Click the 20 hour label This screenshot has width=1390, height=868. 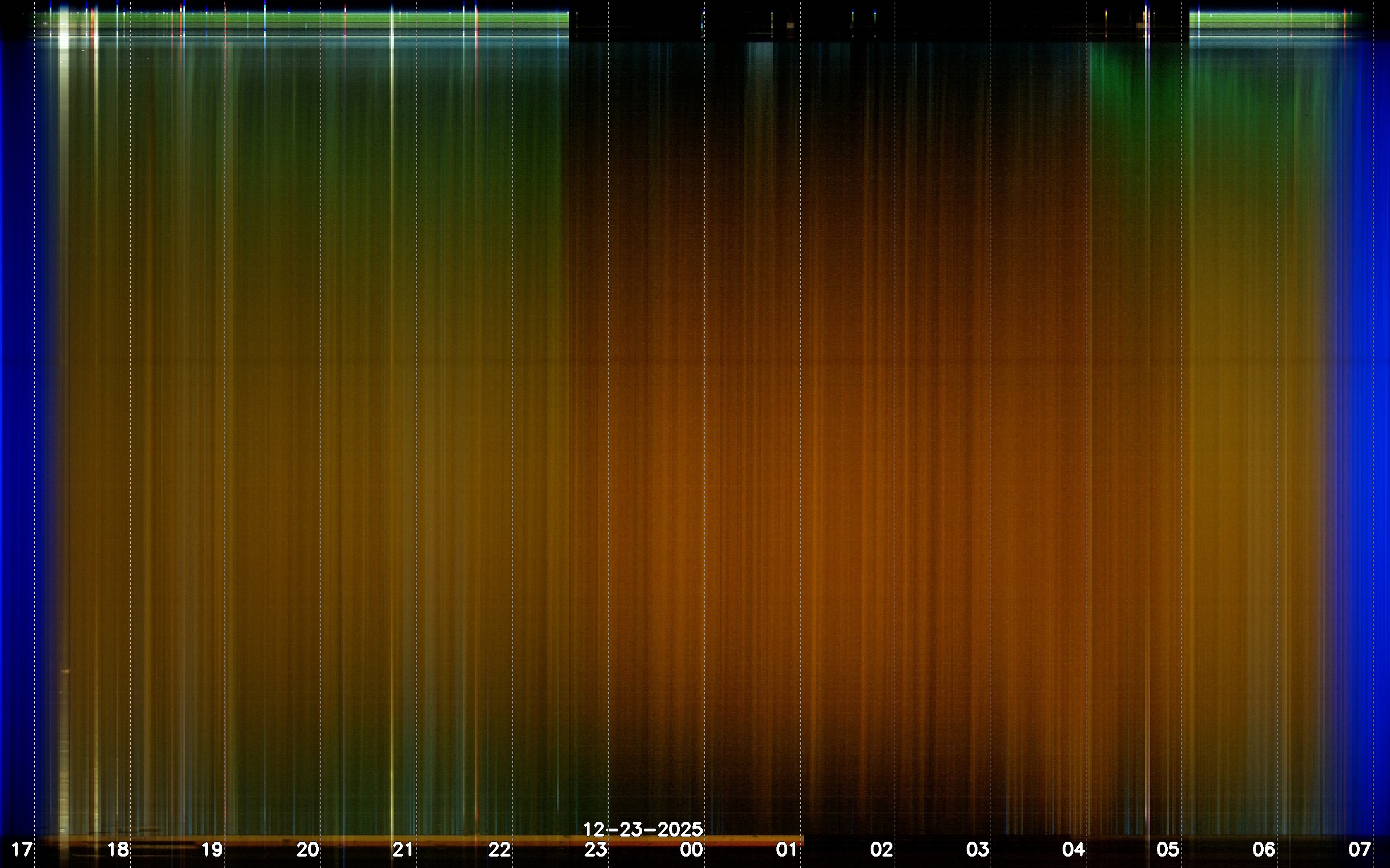pyautogui.click(x=308, y=849)
